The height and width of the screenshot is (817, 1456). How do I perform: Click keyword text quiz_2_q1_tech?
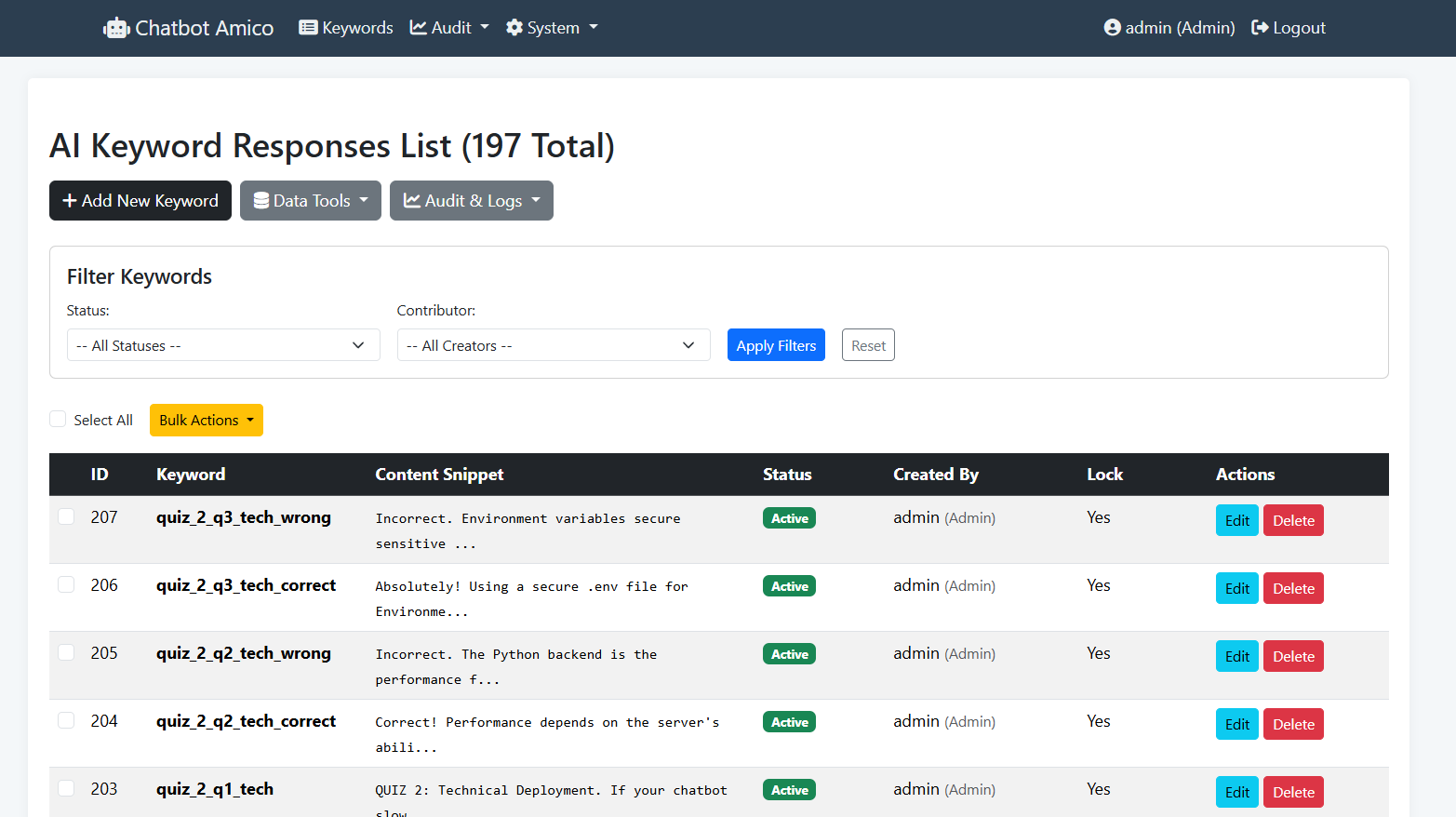(x=215, y=789)
